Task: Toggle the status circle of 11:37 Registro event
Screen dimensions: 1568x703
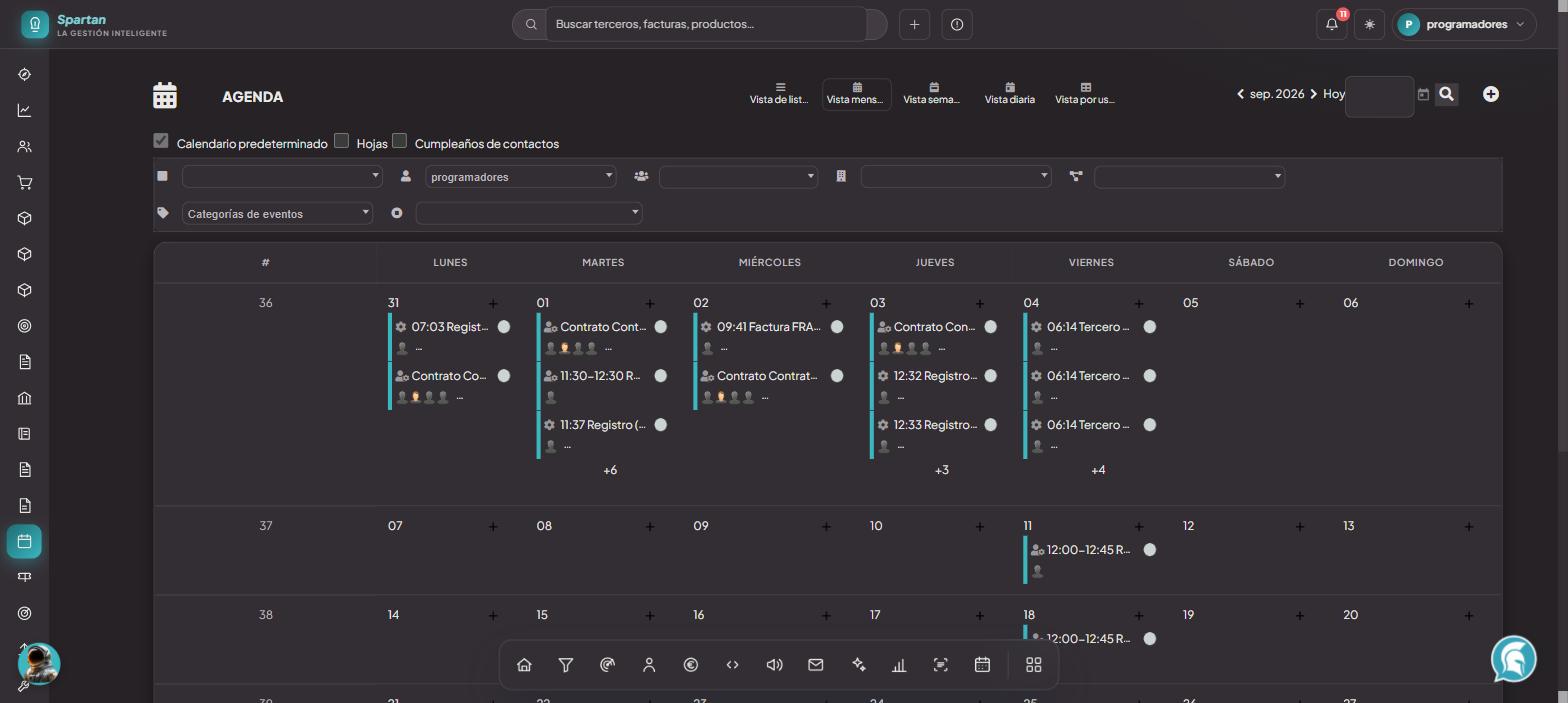Action: 661,425
